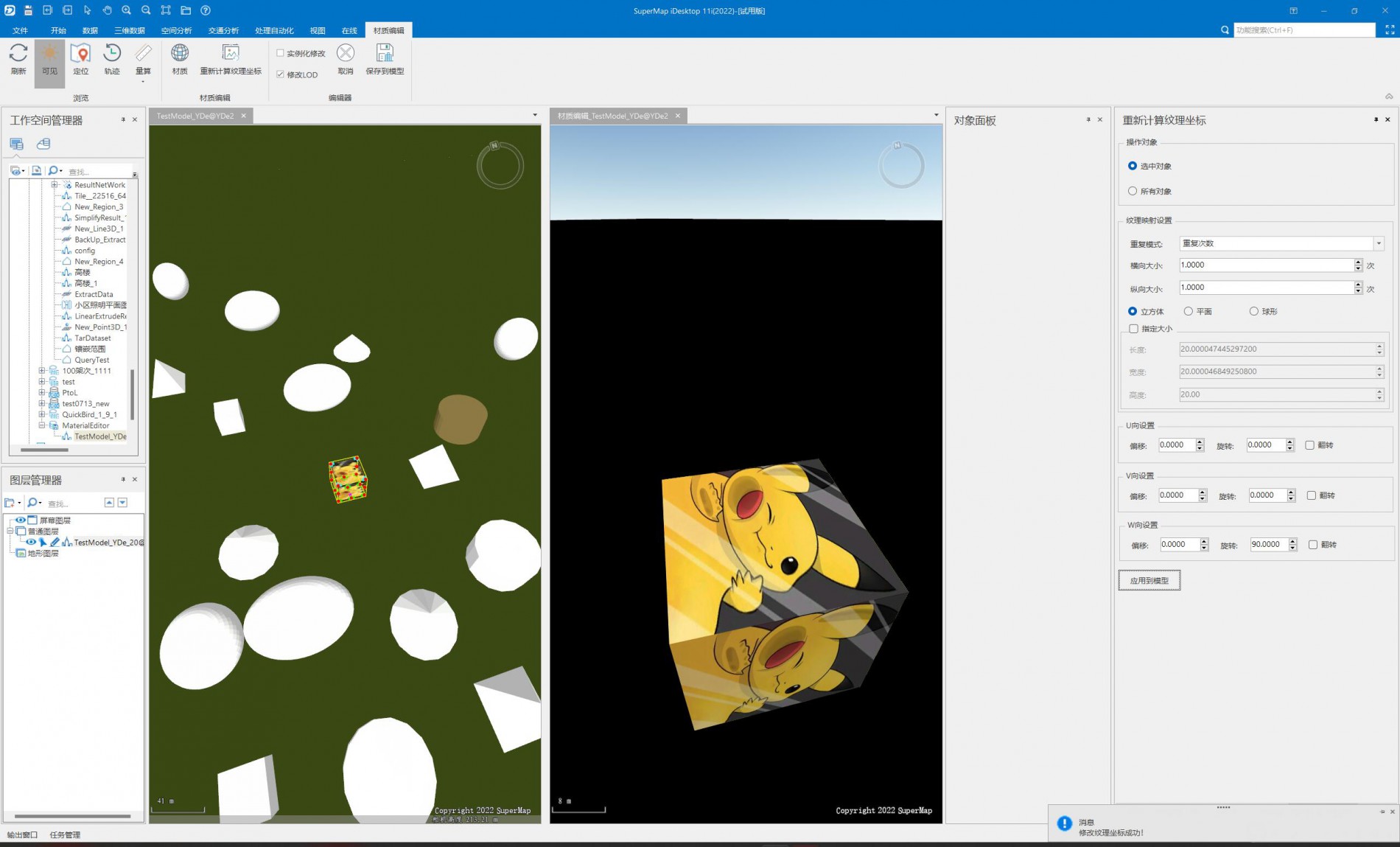Image resolution: width=1400 pixels, height=847 pixels.
Task: Increase W向设置 旋转 with the up stepper
Action: pyautogui.click(x=1292, y=541)
